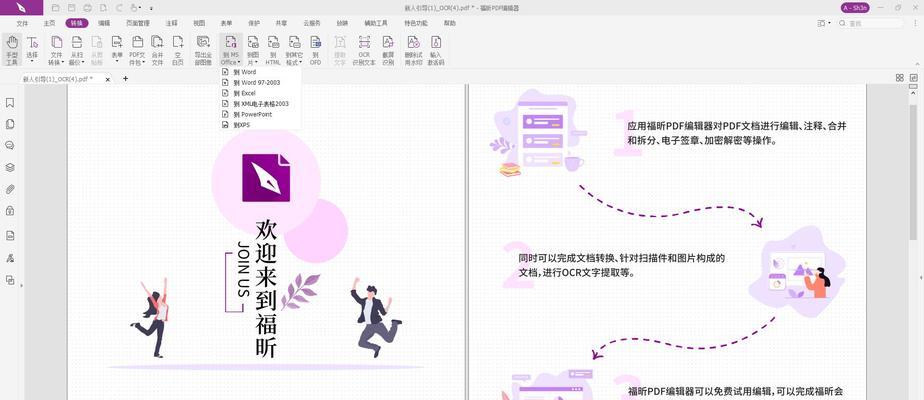924x400 pixels.
Task: Switch to the 帮助 Help tab
Action: coord(450,23)
